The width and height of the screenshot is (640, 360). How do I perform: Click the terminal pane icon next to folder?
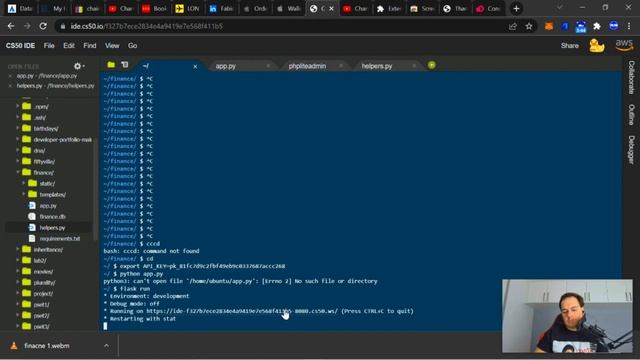pos(125,65)
